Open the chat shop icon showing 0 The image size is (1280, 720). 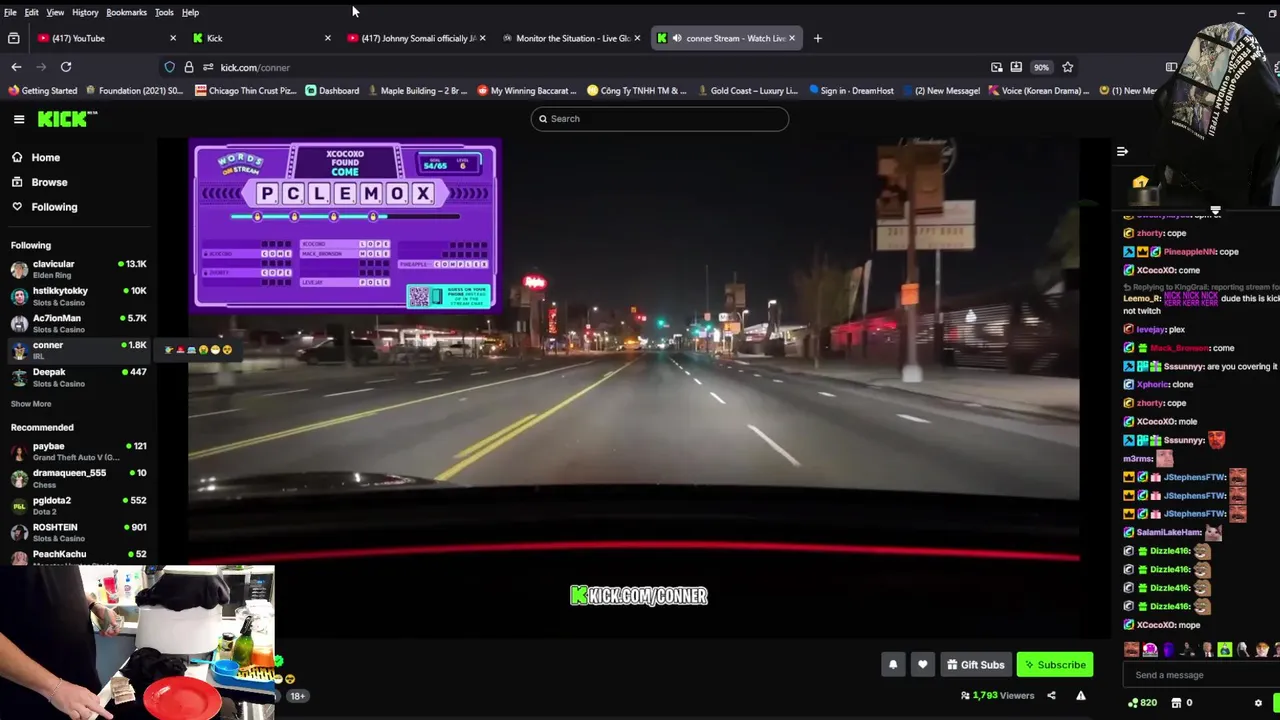(x=1182, y=703)
